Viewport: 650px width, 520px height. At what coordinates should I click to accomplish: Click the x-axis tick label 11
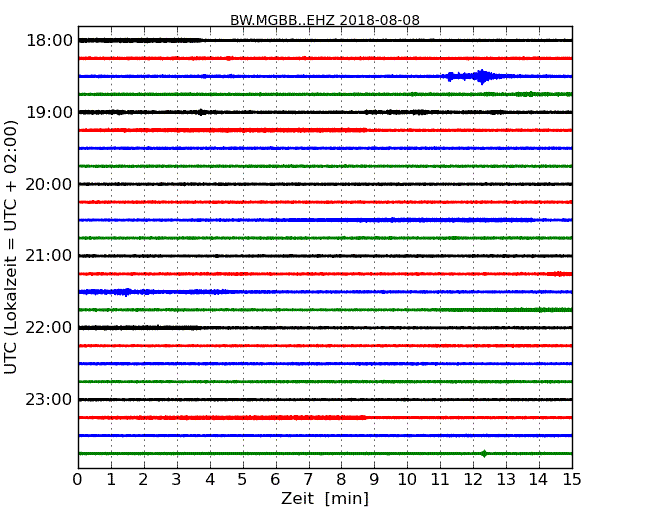pos(440,480)
